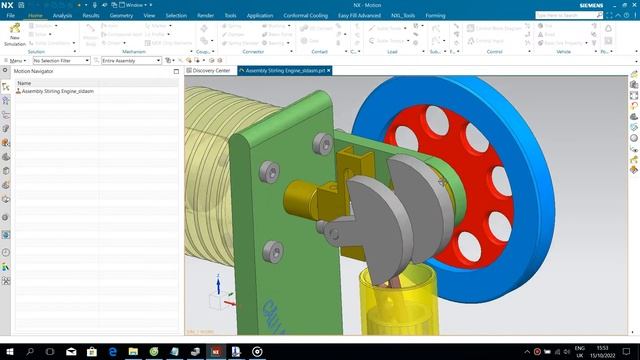Screen dimensions: 640x360
Task: Switch to the View ribbon tab
Action: [149, 16]
